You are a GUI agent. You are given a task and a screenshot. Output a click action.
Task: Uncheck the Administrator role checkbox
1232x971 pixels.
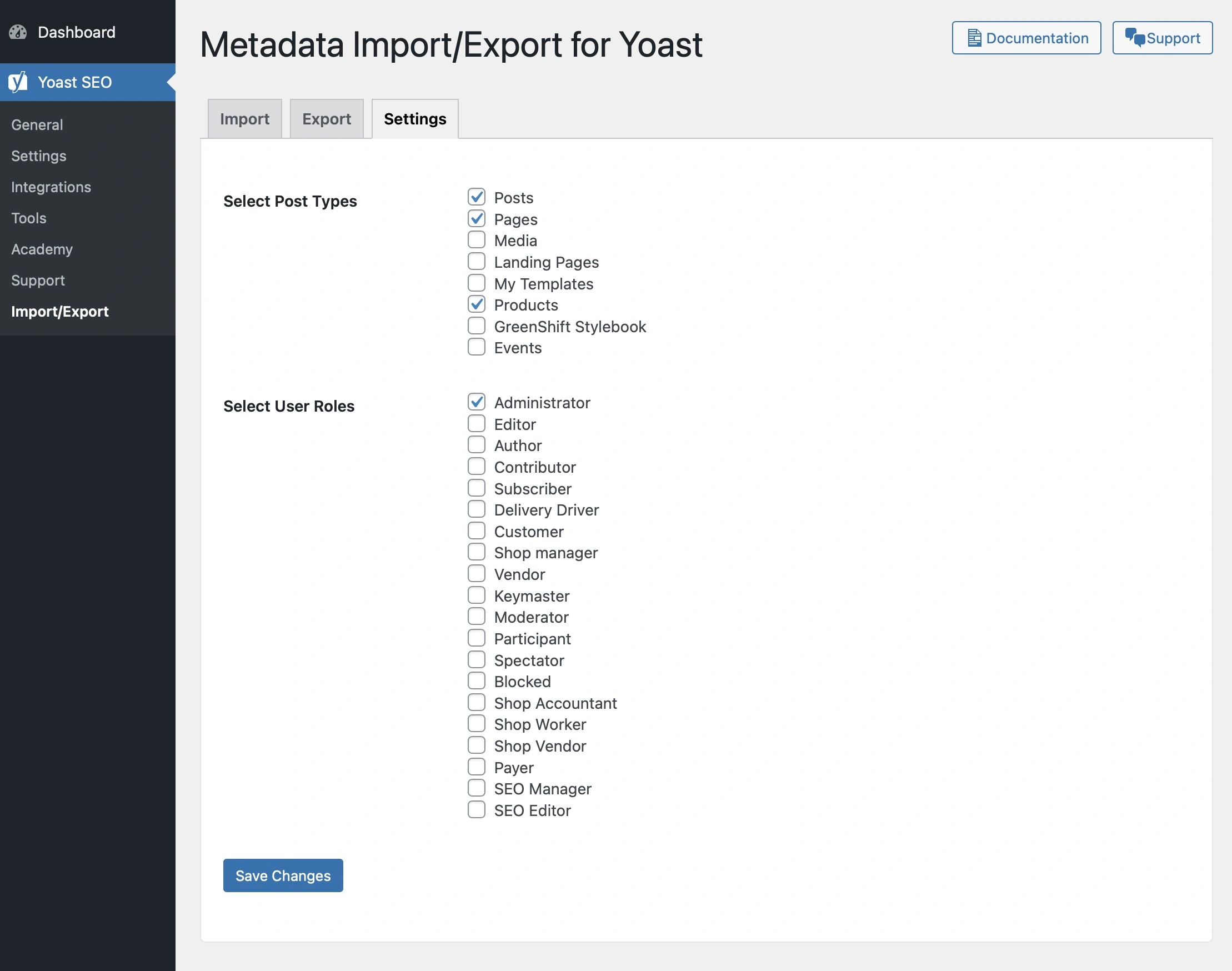pos(477,402)
